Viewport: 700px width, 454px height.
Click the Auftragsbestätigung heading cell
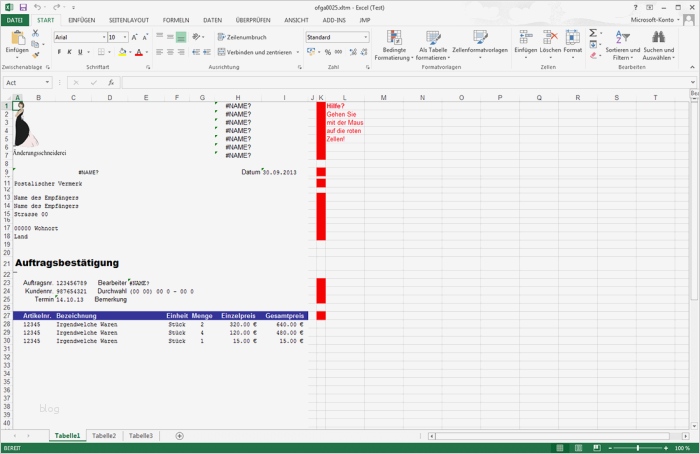[x=67, y=263]
